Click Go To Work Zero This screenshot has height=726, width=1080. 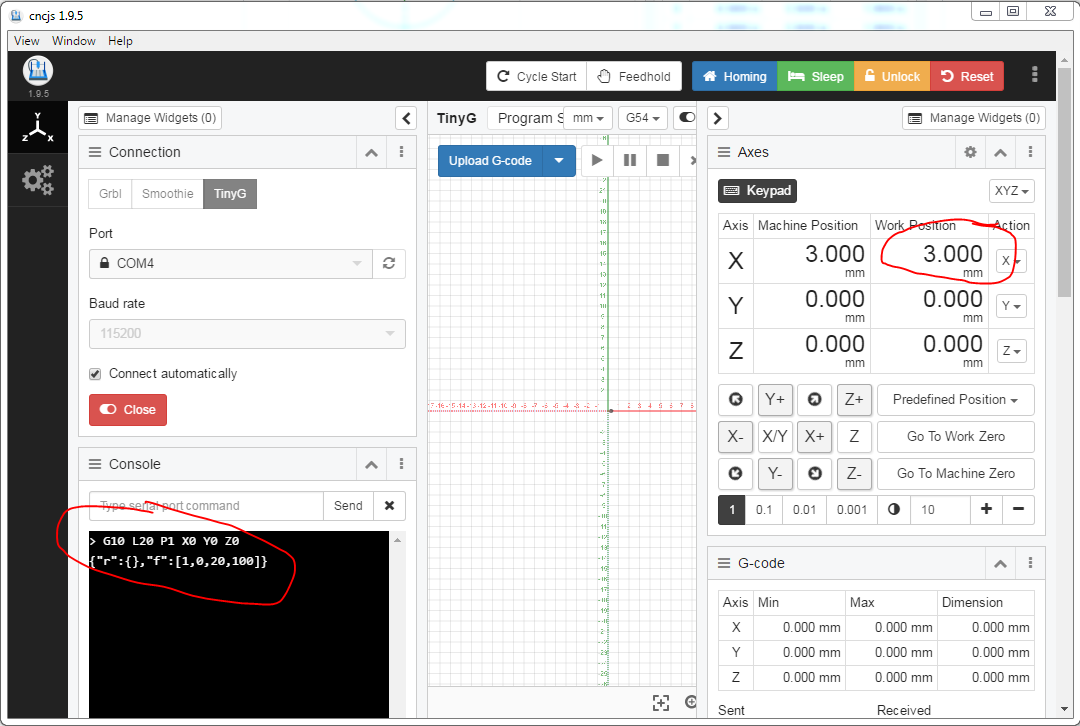[x=955, y=436]
